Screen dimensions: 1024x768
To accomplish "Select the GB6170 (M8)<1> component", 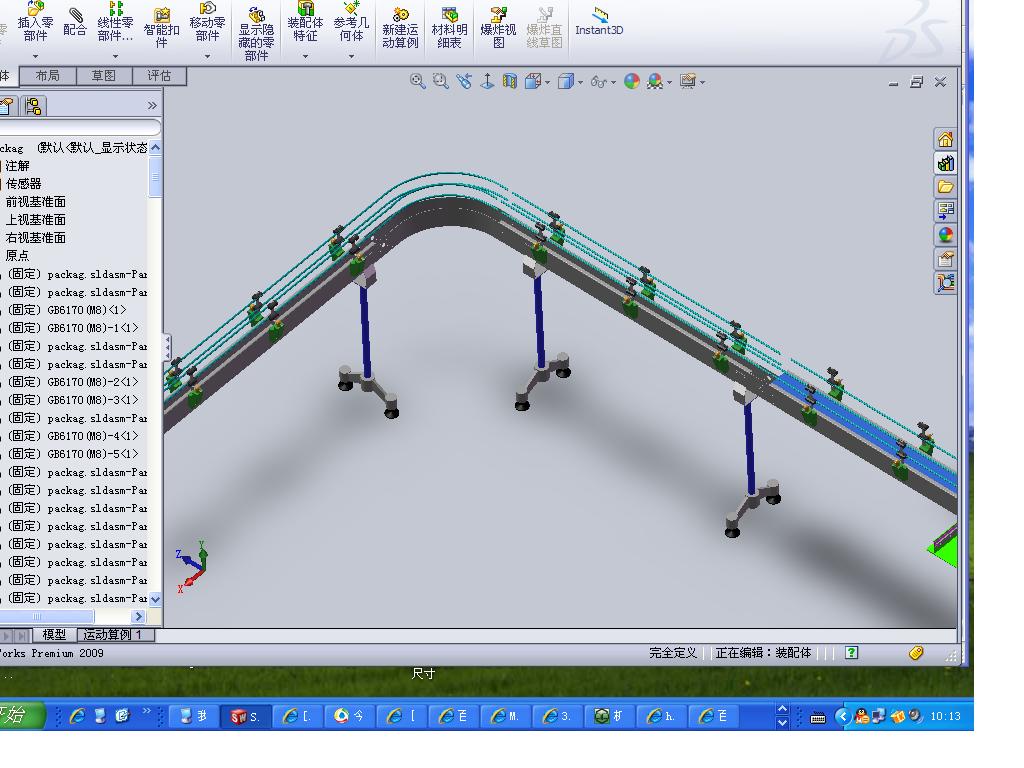I will point(67,310).
